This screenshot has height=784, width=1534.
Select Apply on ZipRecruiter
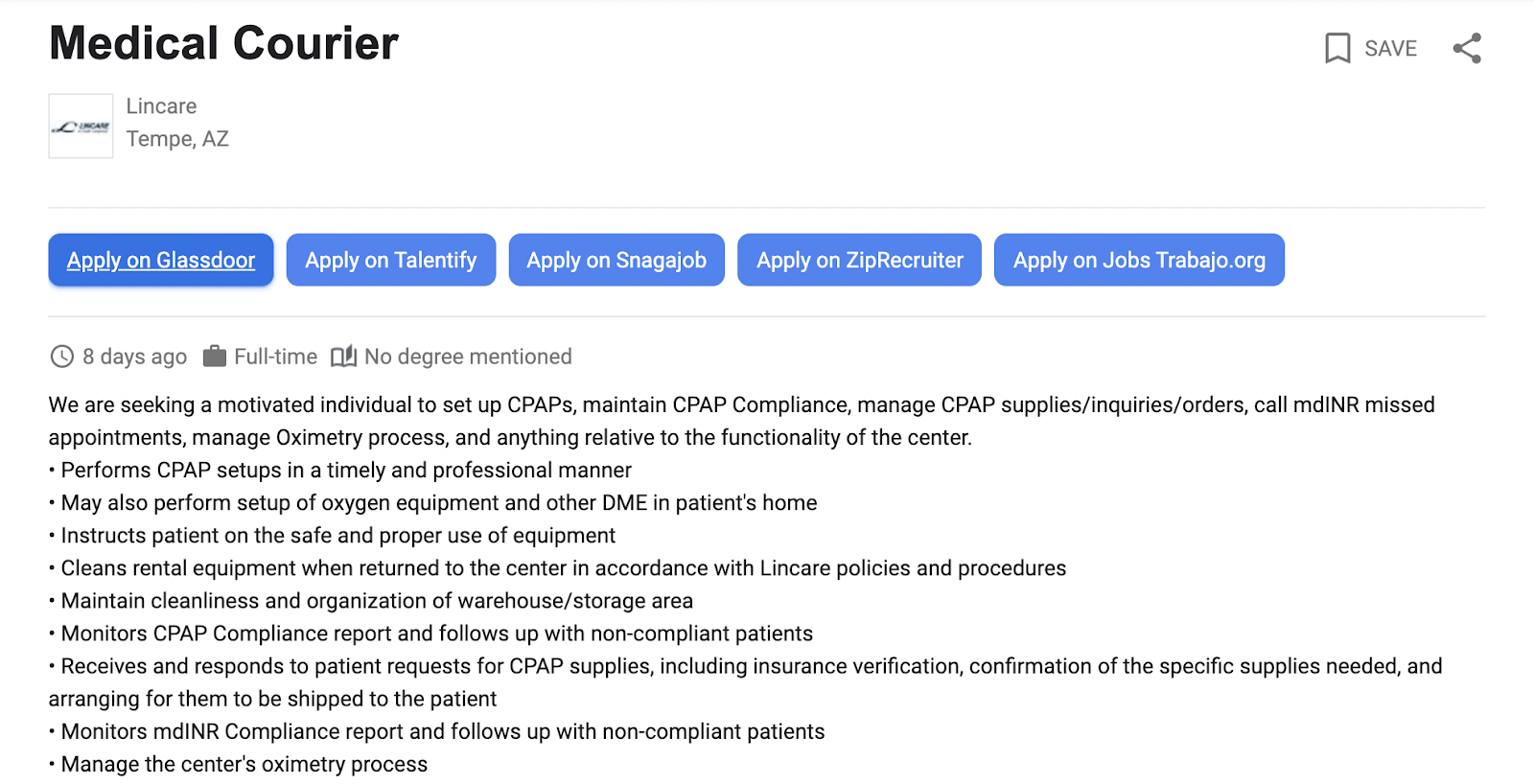click(859, 260)
